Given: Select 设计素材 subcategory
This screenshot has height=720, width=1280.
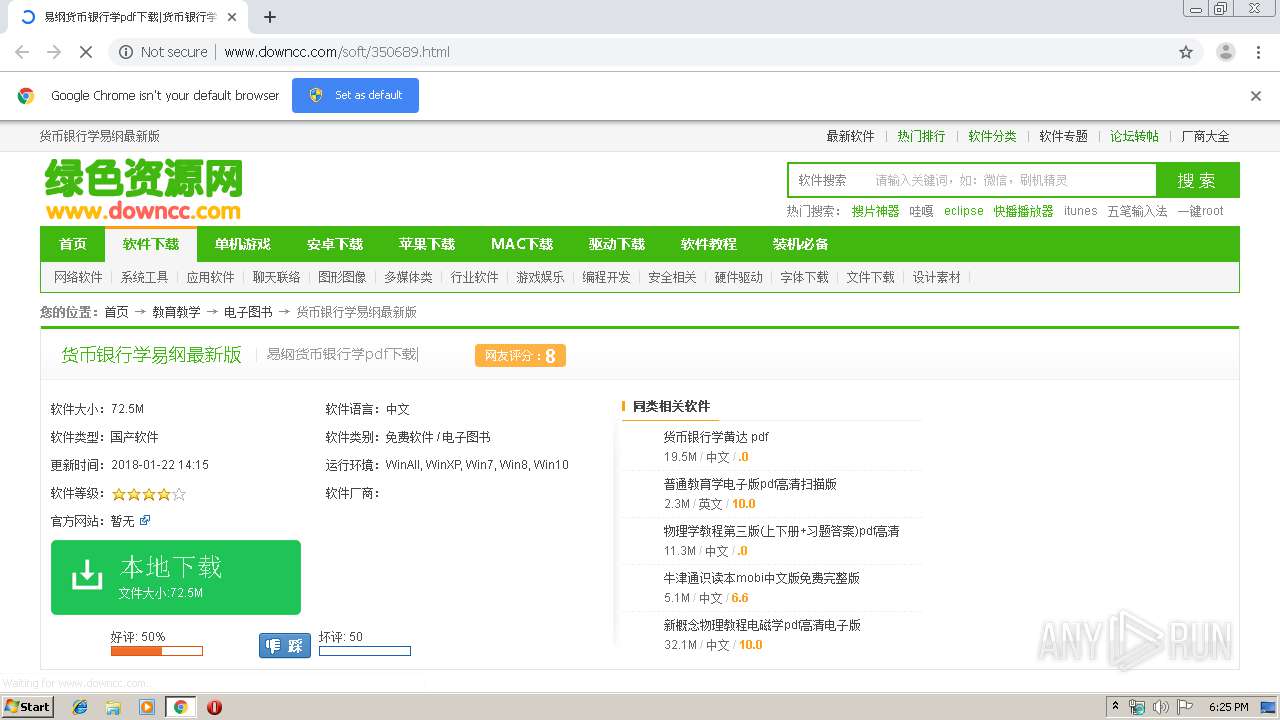Looking at the screenshot, I should pyautogui.click(x=936, y=278).
